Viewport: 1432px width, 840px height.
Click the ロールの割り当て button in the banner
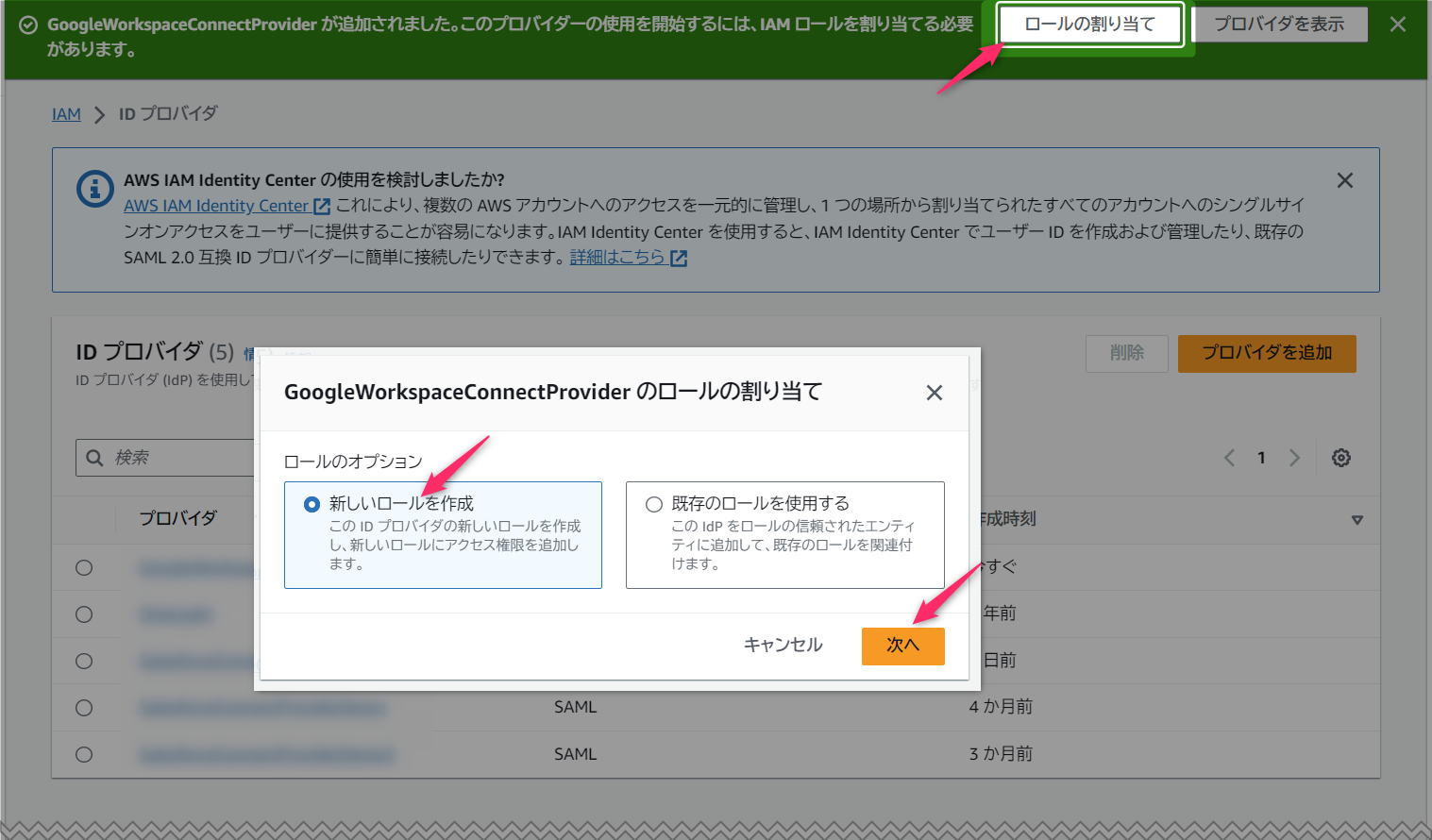[x=1090, y=25]
